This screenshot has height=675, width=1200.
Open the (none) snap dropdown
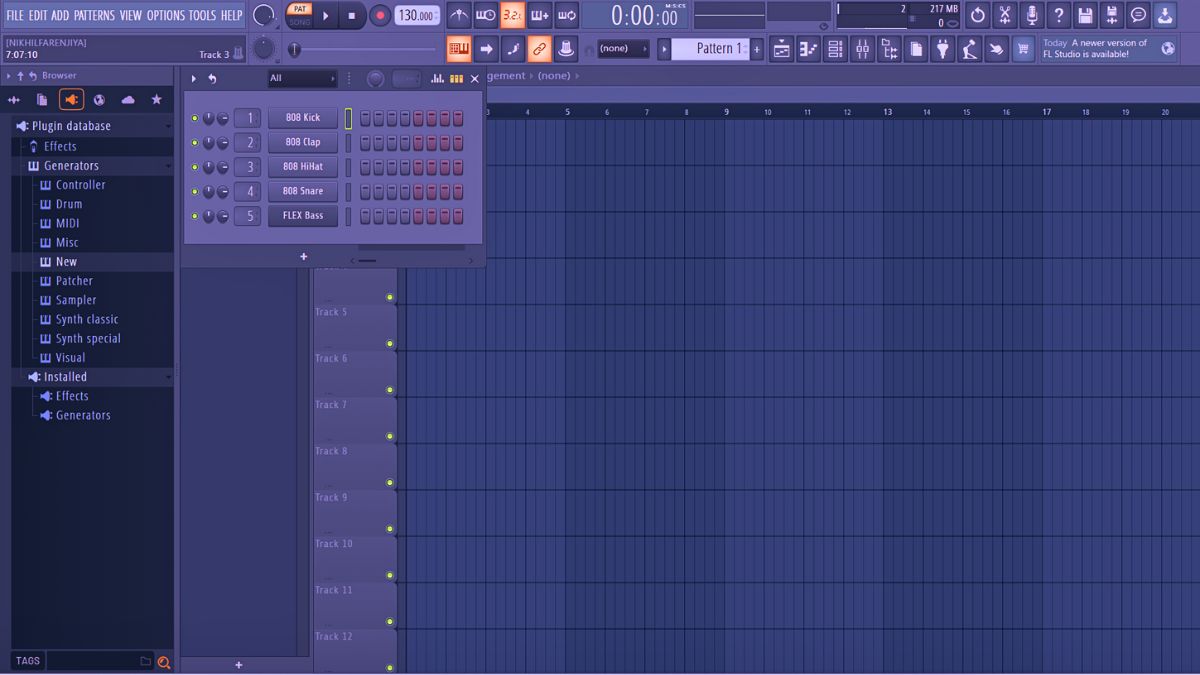[622, 48]
